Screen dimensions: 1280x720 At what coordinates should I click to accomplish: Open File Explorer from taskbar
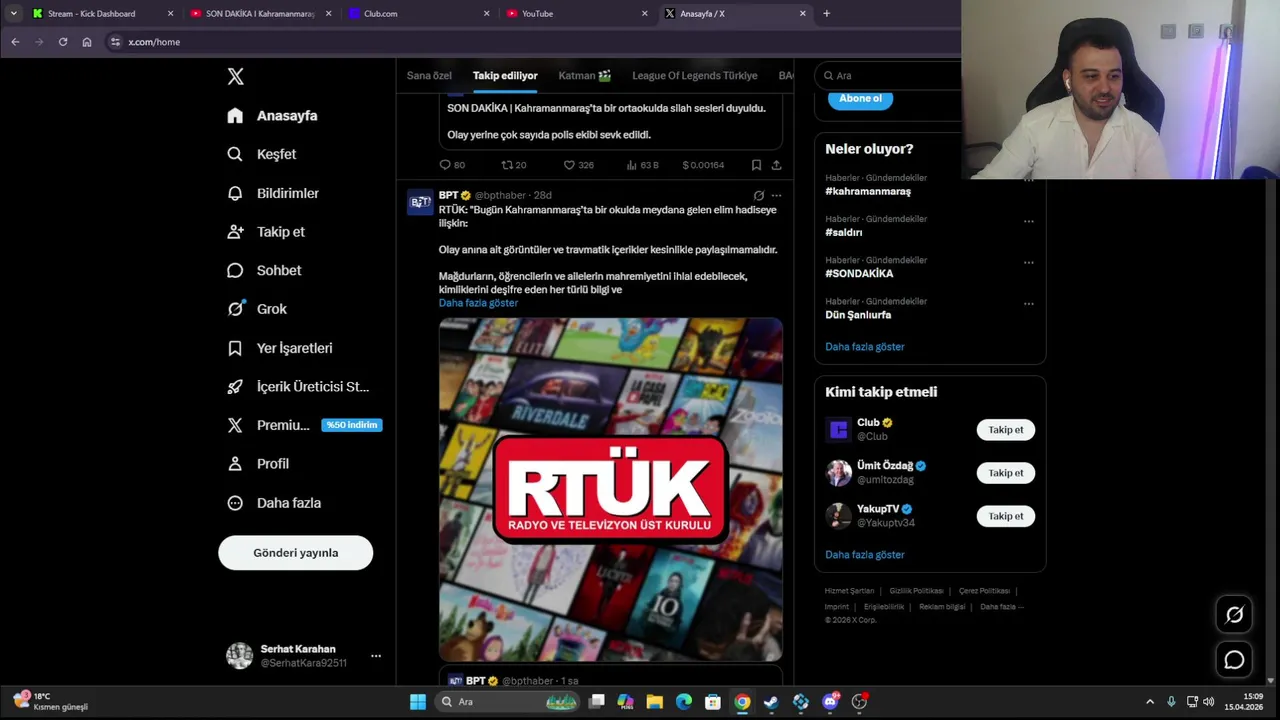pyautogui.click(x=655, y=702)
